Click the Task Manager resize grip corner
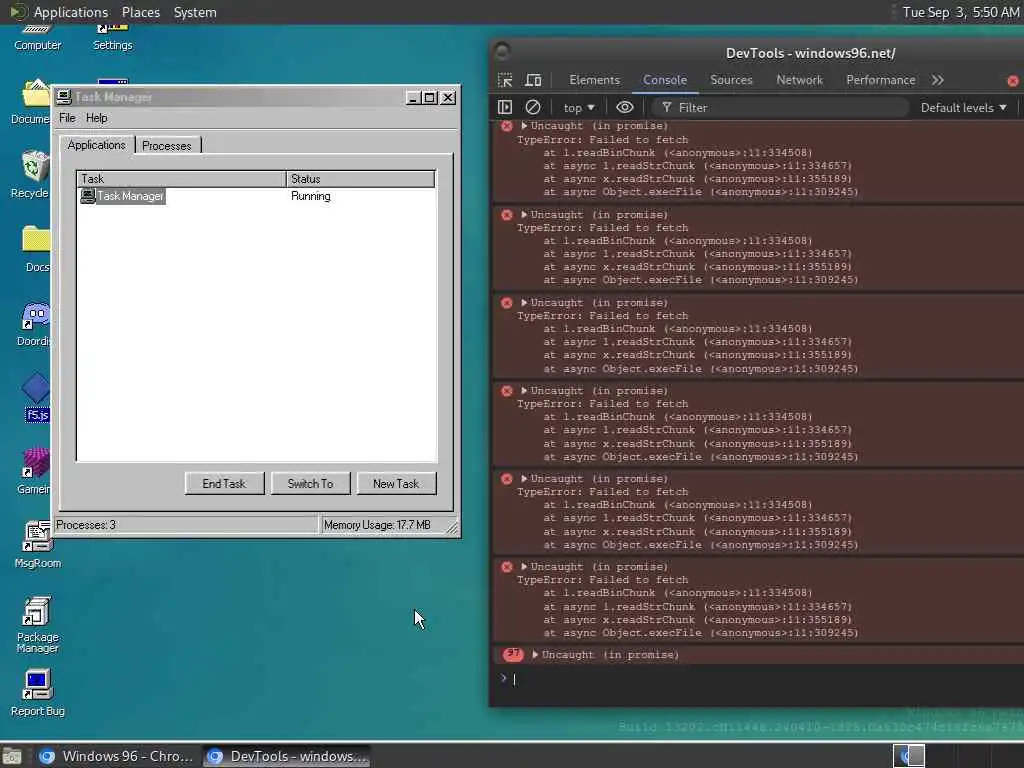 pos(452,528)
